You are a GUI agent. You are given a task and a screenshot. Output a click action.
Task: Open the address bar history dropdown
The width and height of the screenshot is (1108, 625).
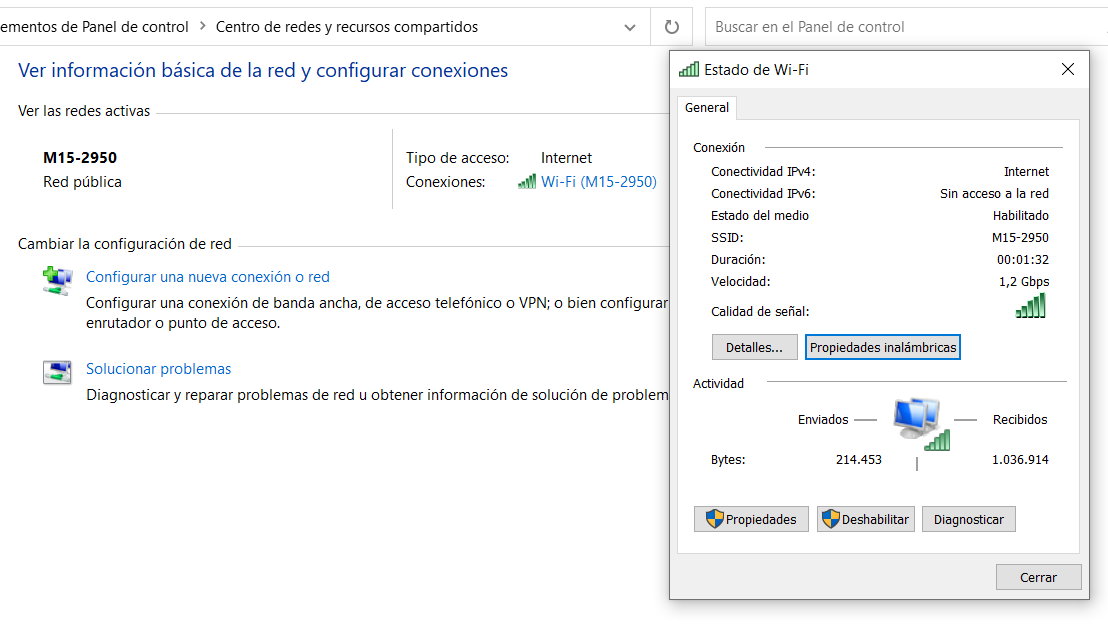(630, 27)
